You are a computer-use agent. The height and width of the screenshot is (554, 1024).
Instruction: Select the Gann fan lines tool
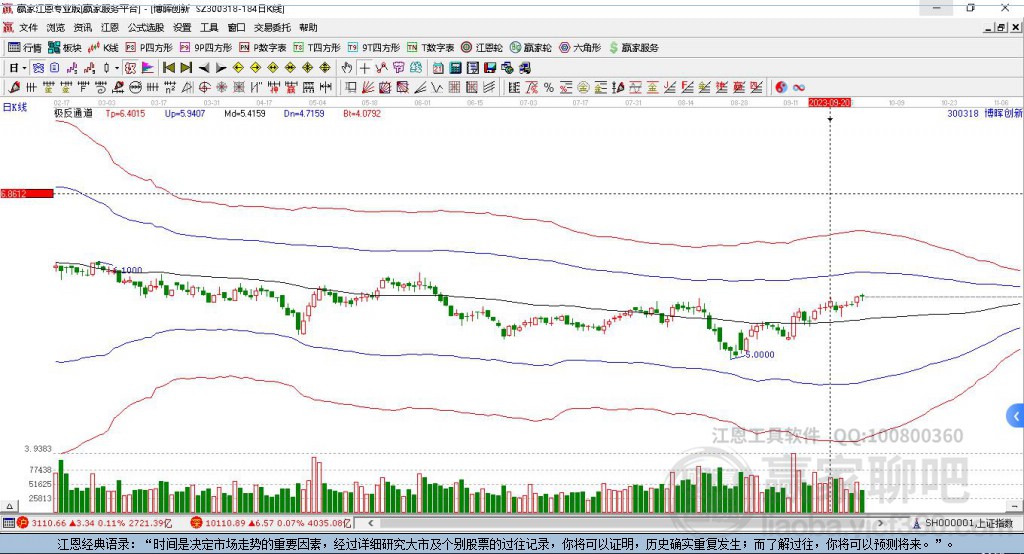click(x=368, y=88)
